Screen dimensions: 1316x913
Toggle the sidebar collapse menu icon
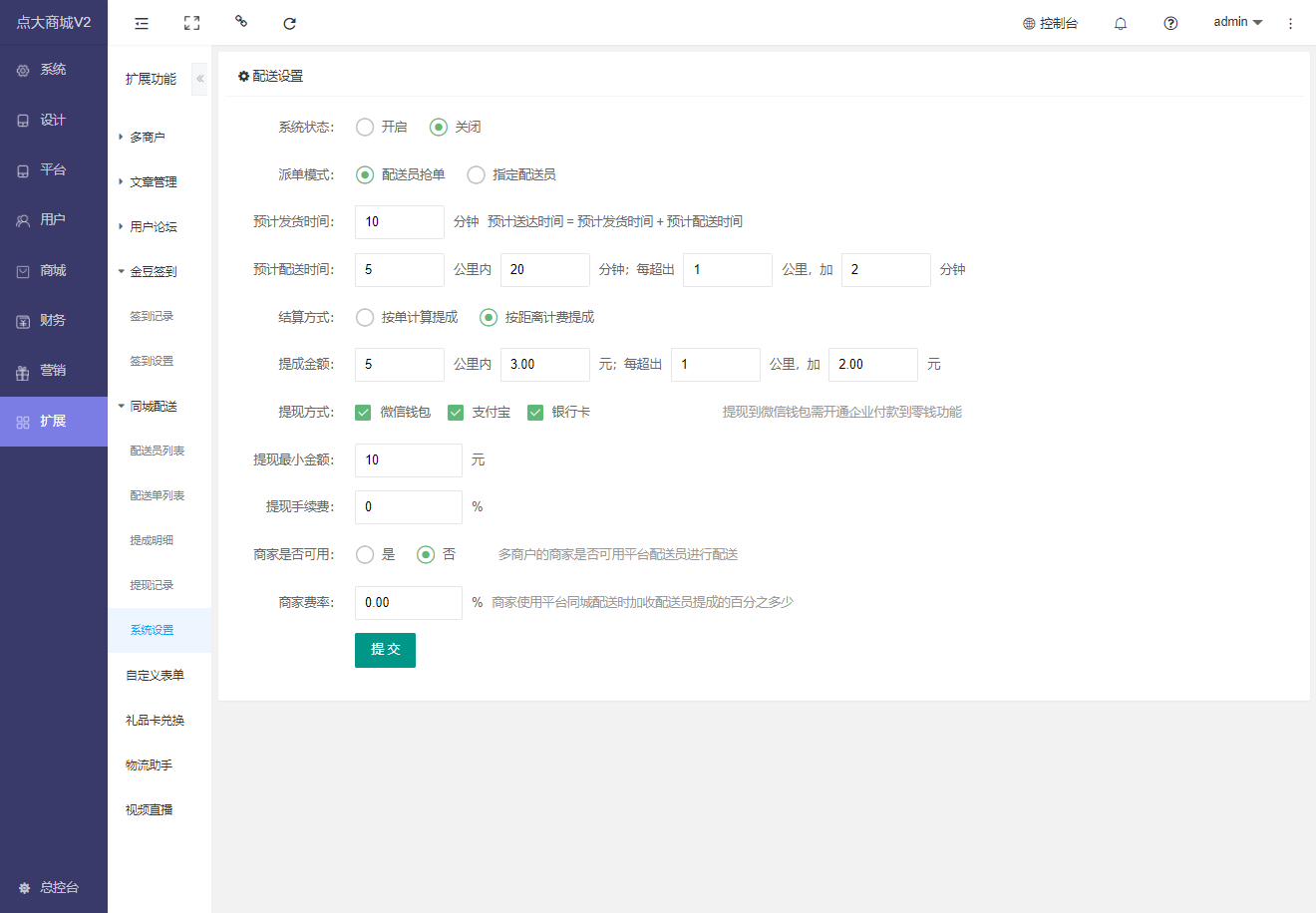click(x=142, y=23)
